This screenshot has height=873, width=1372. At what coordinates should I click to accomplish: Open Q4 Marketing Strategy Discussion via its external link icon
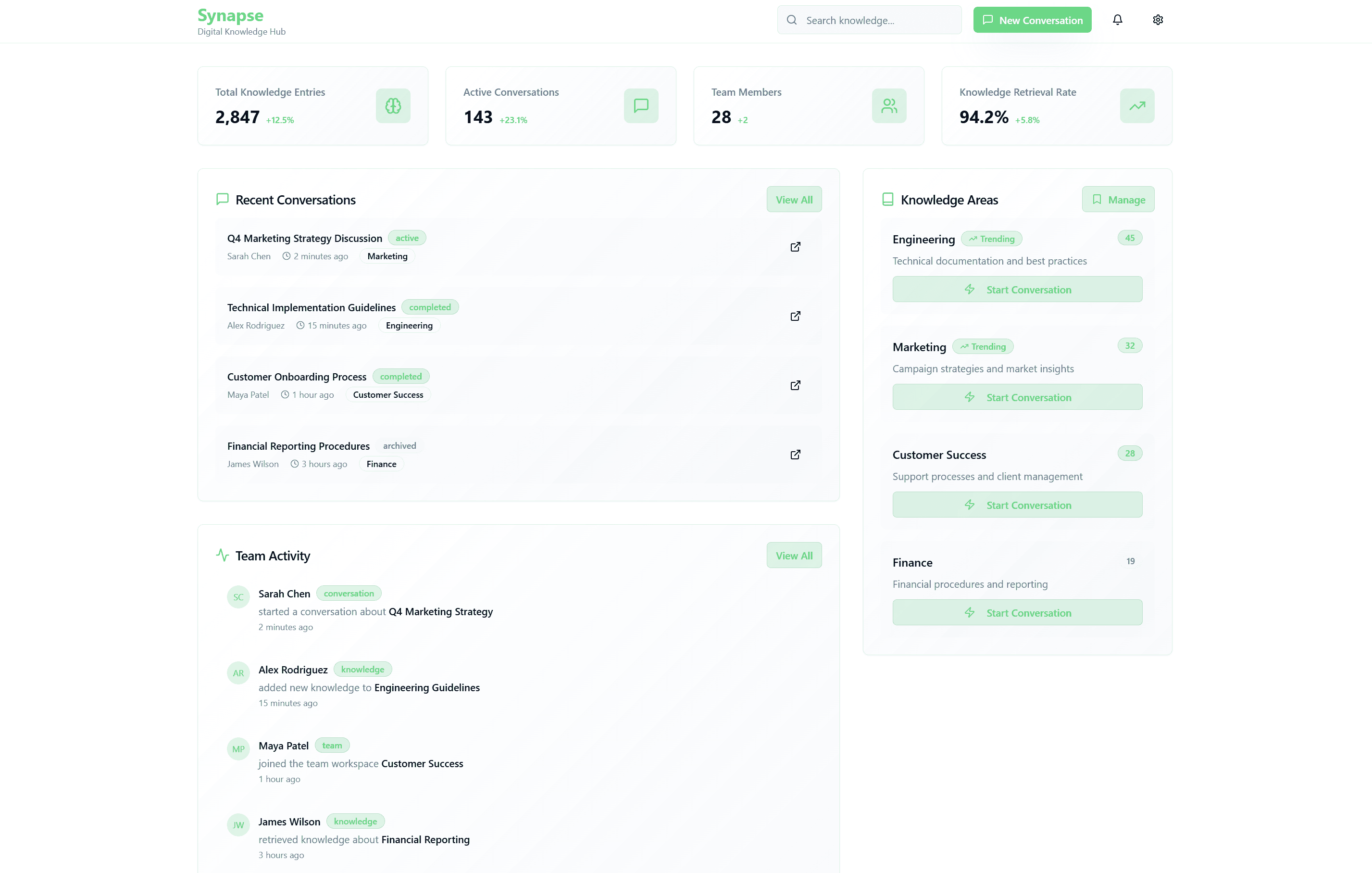(795, 247)
